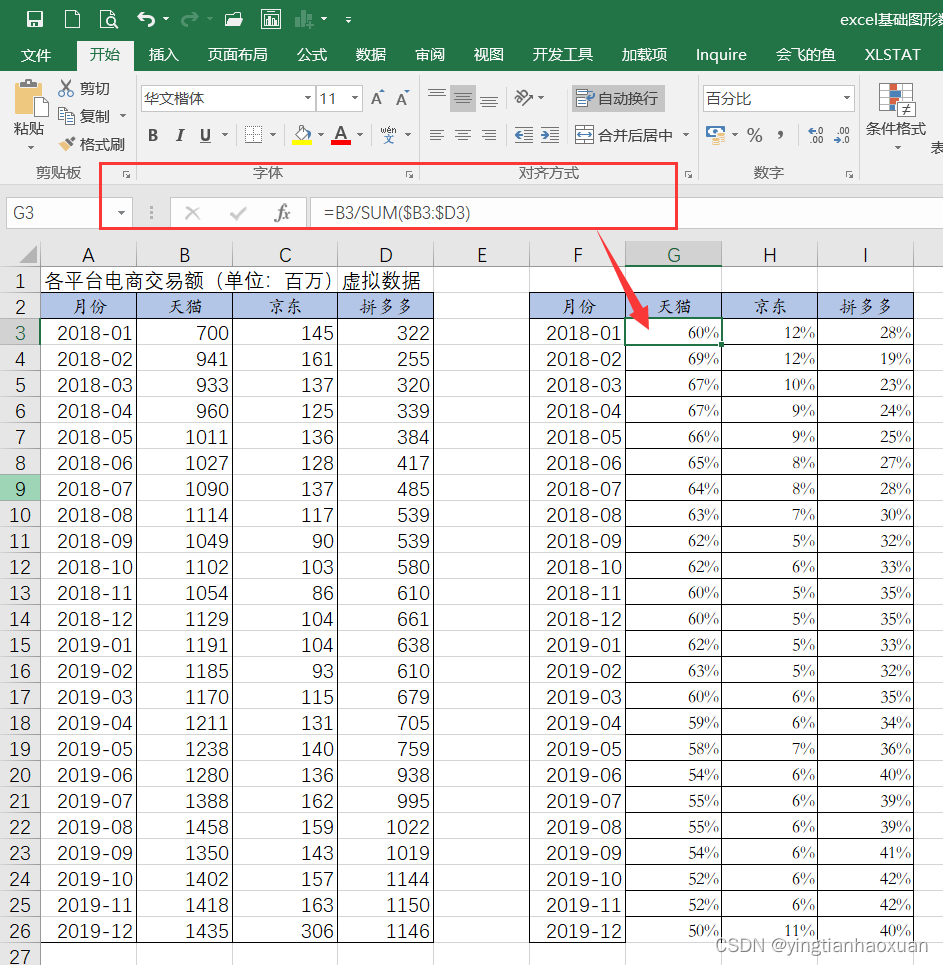Increase decimal places

[x=816, y=135]
